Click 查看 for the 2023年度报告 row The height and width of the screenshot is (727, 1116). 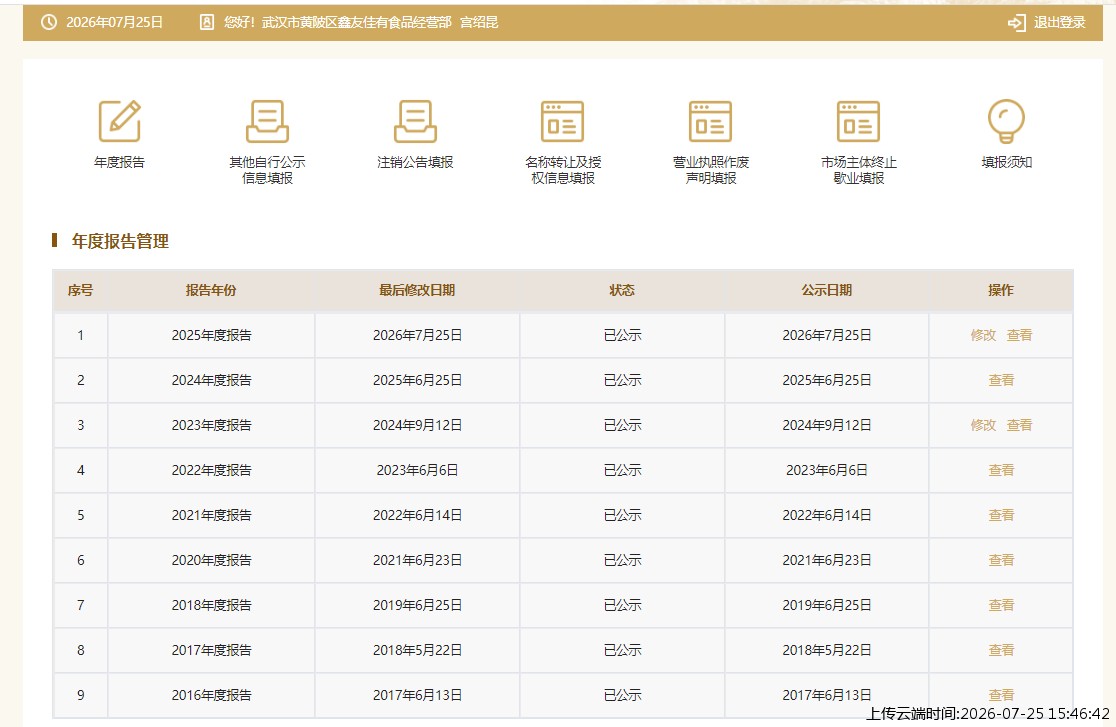[x=1019, y=425]
